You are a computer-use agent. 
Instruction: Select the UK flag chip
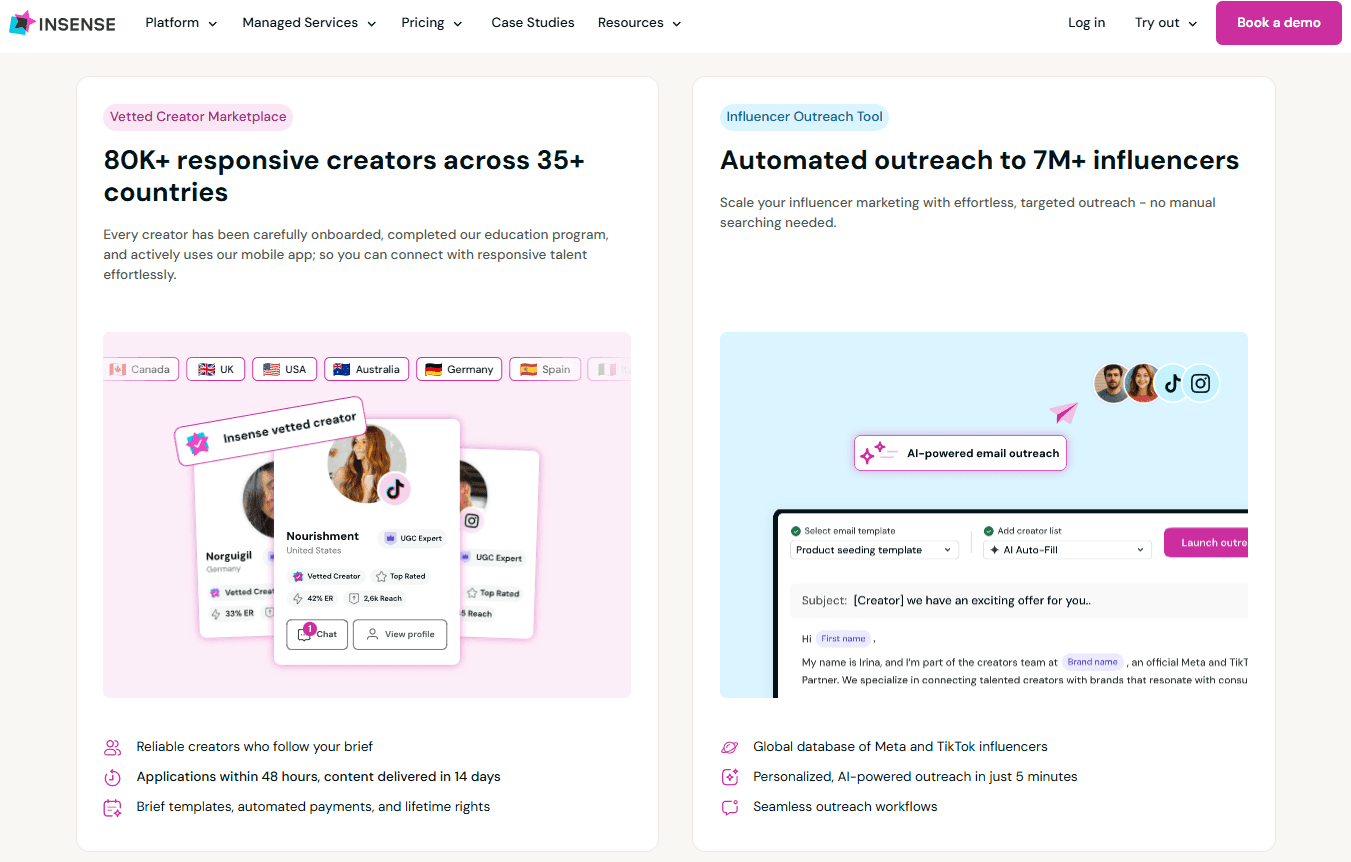point(216,369)
